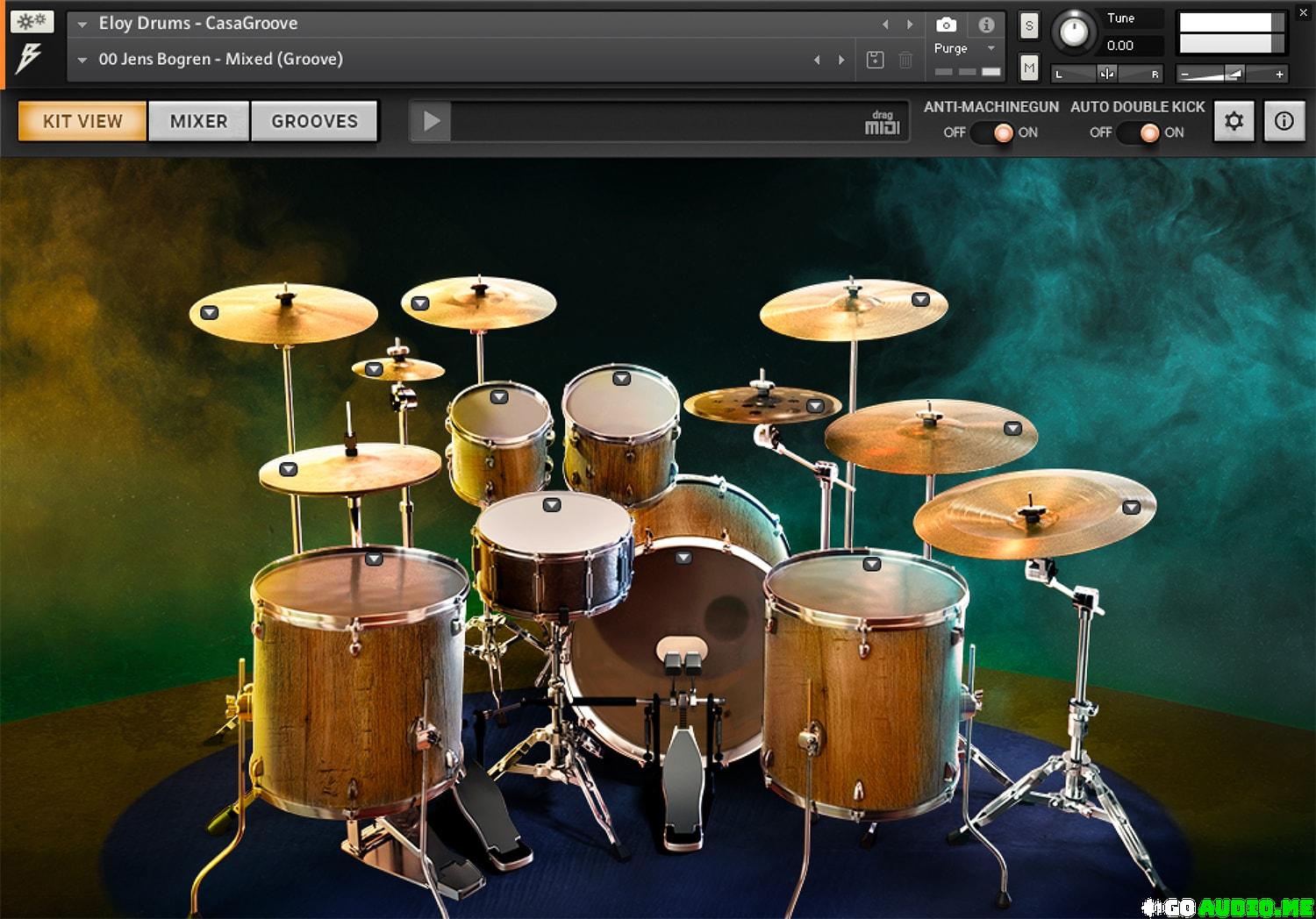This screenshot has height=919, width=1316.
Task: Open the instrument edit wrench icon
Action: pyautogui.click(x=32, y=21)
